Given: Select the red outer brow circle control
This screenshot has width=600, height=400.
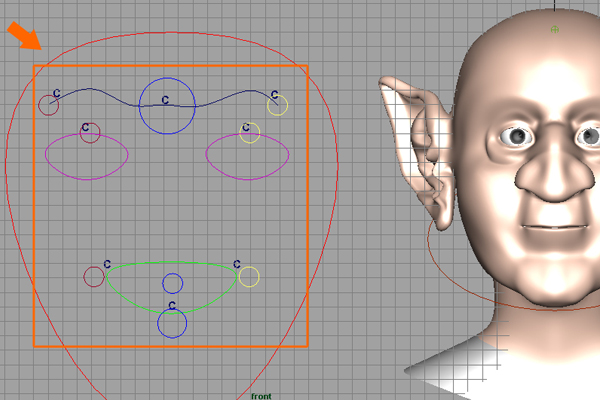Looking at the screenshot, I should [x=49, y=105].
